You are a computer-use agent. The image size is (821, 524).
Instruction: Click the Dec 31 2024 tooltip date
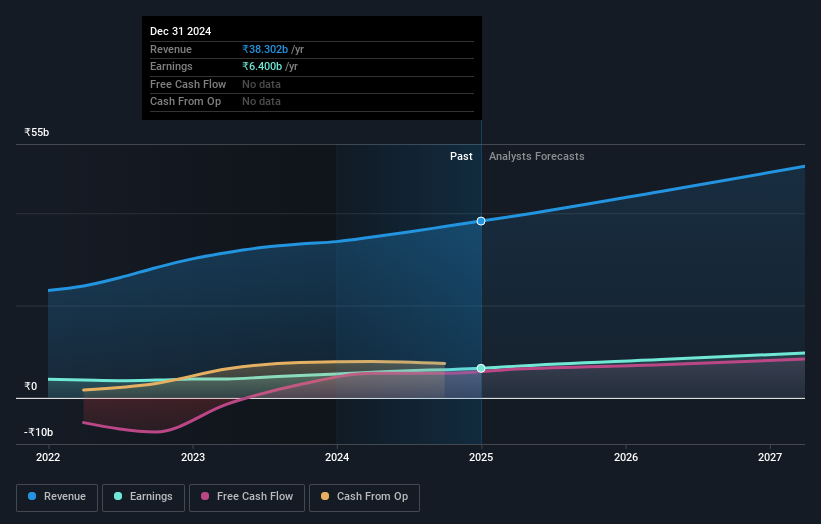[x=181, y=31]
